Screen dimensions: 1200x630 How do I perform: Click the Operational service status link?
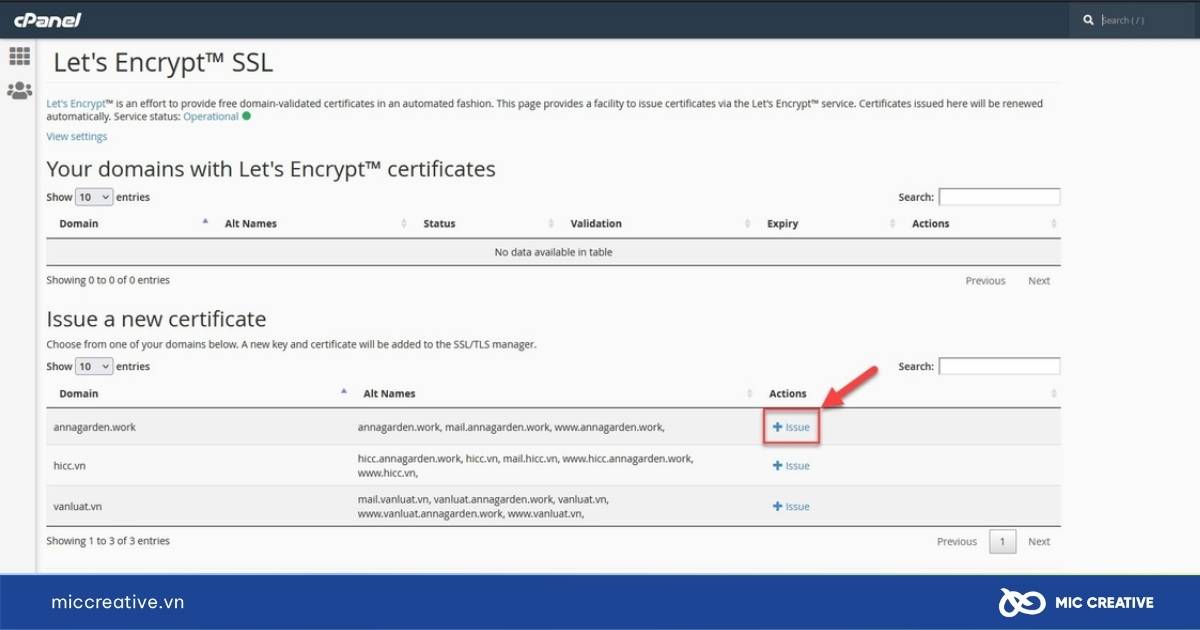pyautogui.click(x=211, y=116)
